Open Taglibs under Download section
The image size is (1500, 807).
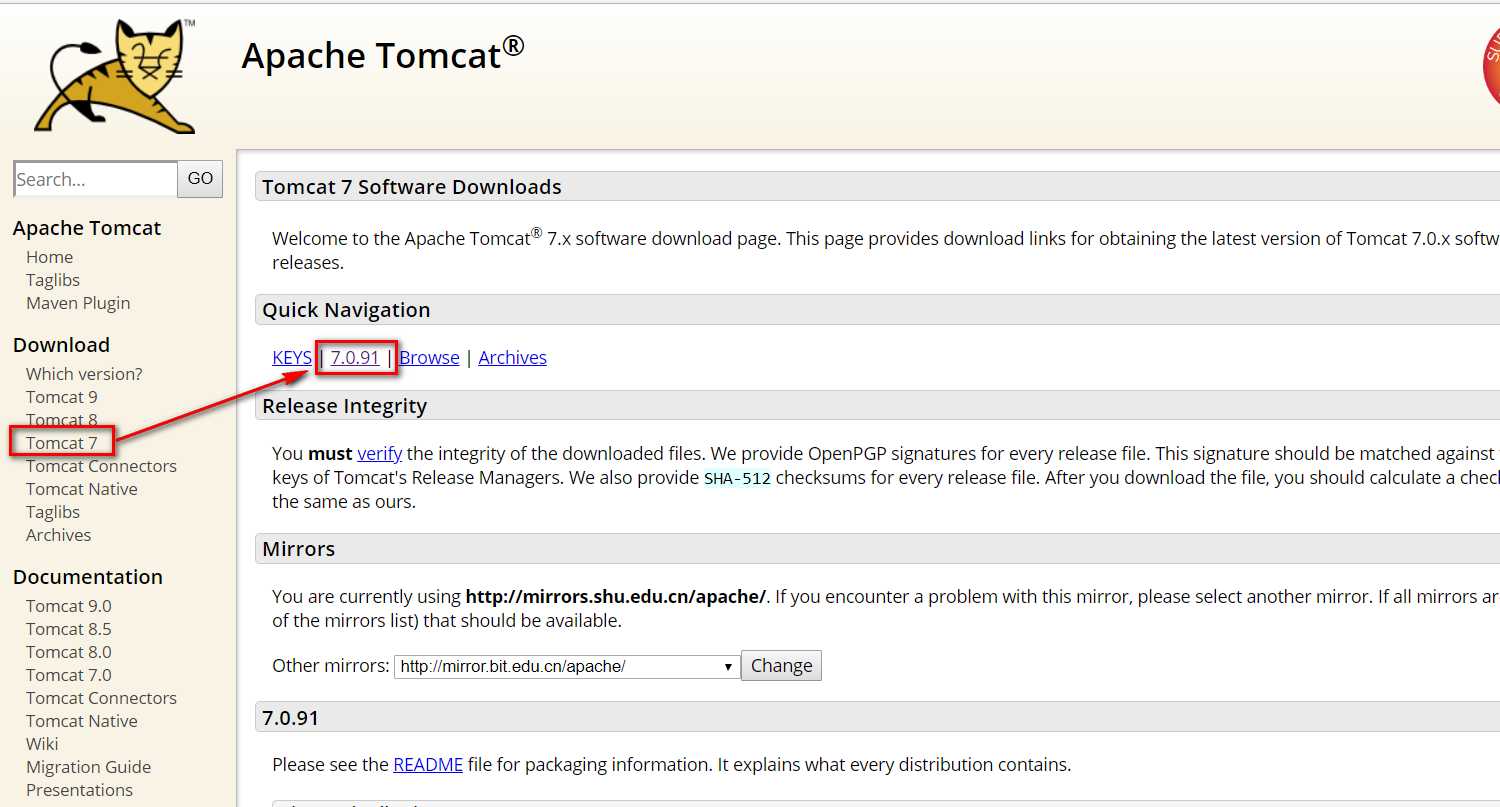coord(53,512)
